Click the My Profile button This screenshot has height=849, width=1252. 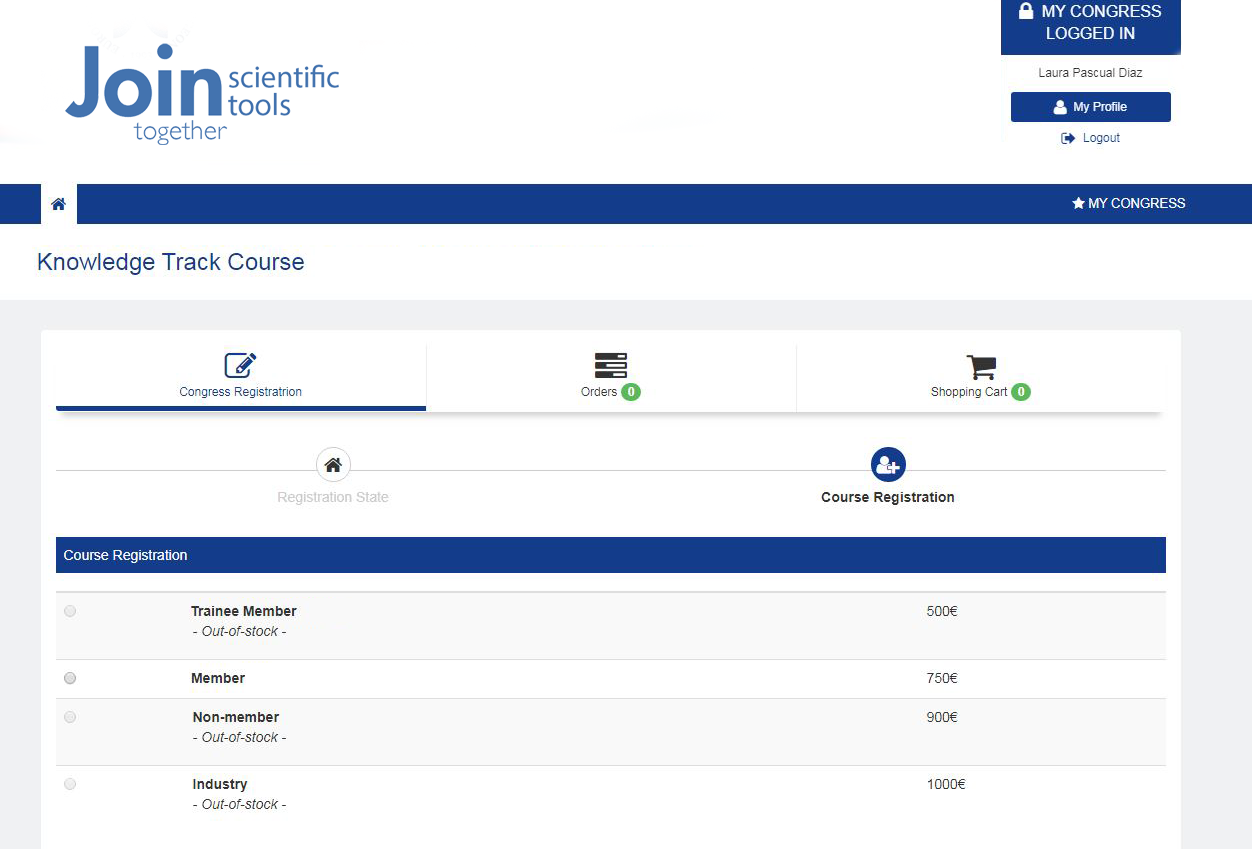[1091, 107]
